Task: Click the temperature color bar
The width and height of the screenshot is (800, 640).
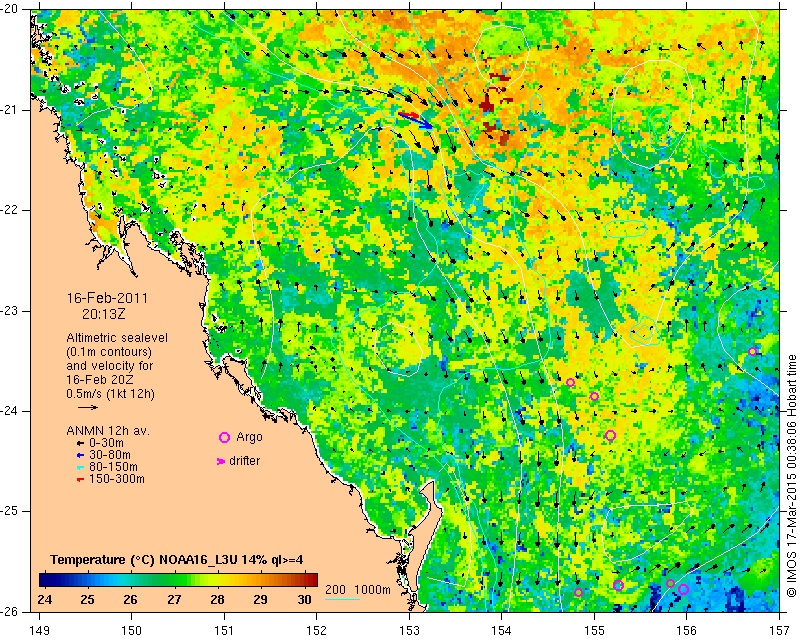Action: [x=179, y=580]
